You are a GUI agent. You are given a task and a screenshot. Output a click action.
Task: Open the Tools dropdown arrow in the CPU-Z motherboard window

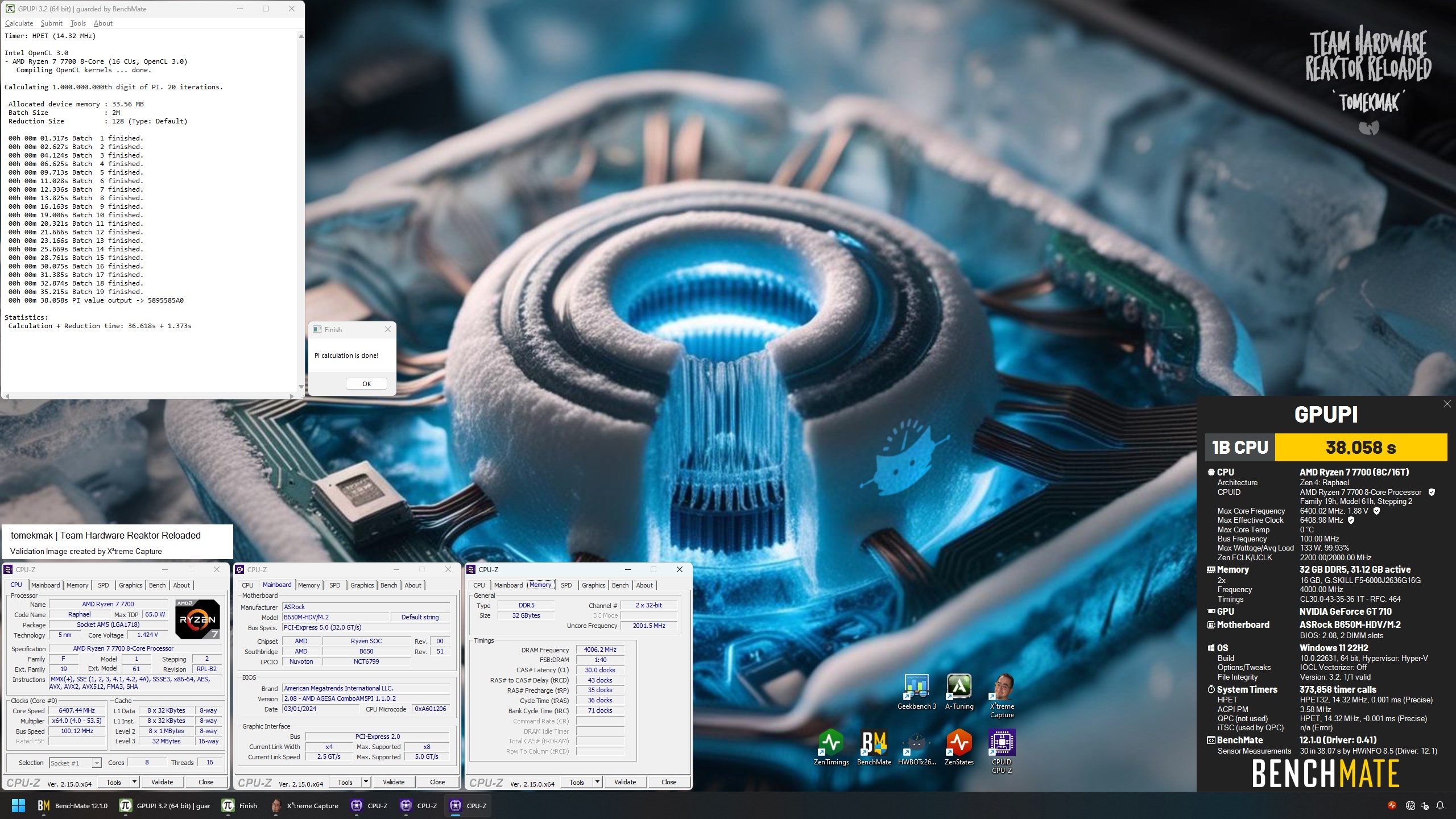tap(366, 782)
